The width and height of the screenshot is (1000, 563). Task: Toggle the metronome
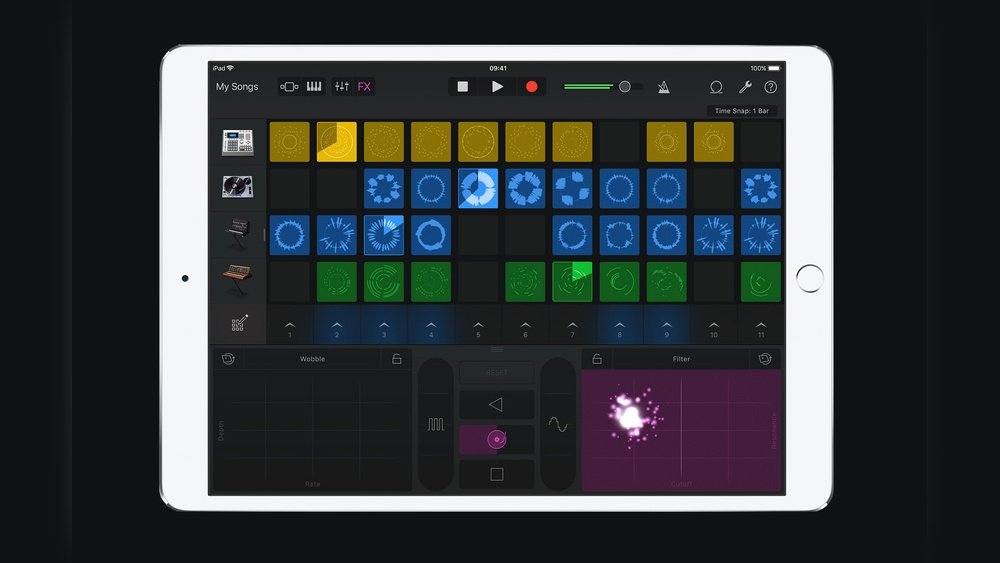pos(663,87)
